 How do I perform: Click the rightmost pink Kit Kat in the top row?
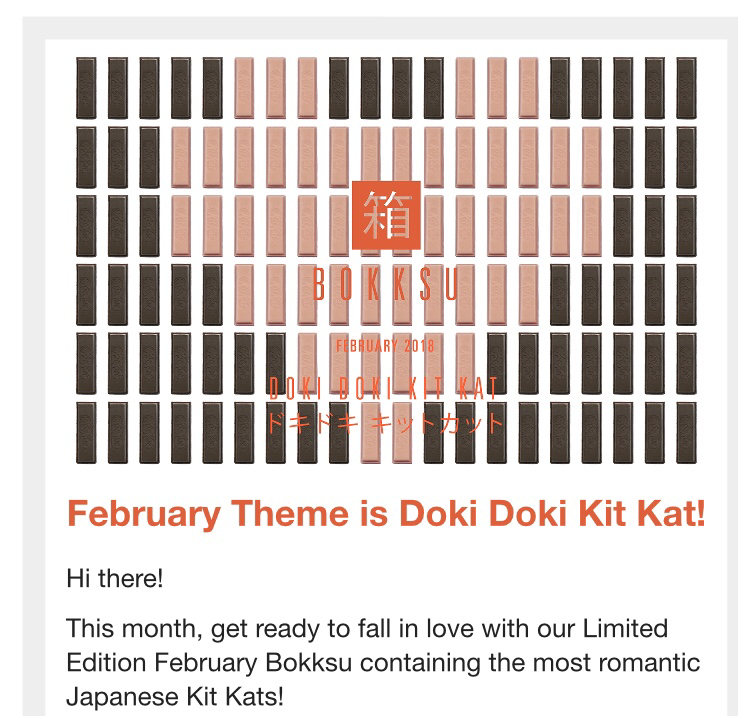[x=528, y=88]
